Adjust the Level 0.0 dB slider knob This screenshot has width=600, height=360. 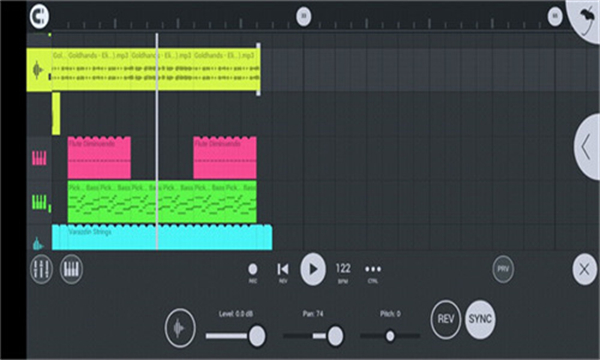(257, 336)
